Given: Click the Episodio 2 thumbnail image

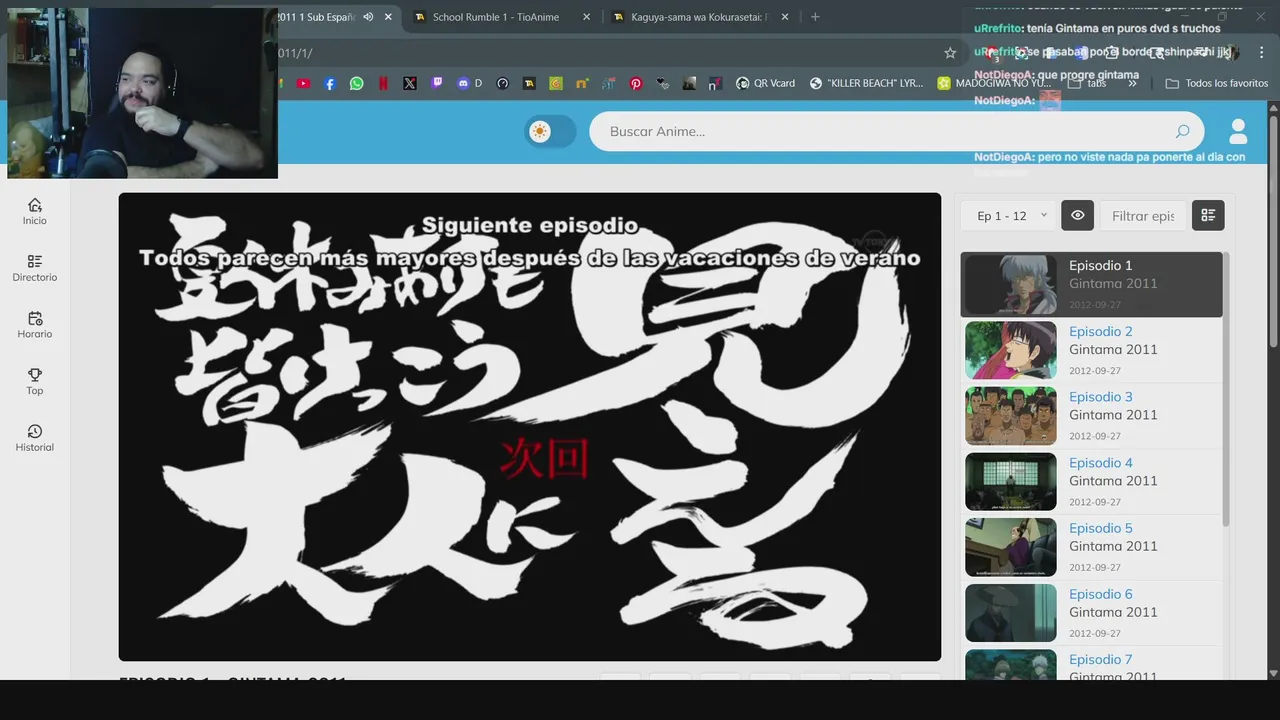Looking at the screenshot, I should coord(1010,350).
